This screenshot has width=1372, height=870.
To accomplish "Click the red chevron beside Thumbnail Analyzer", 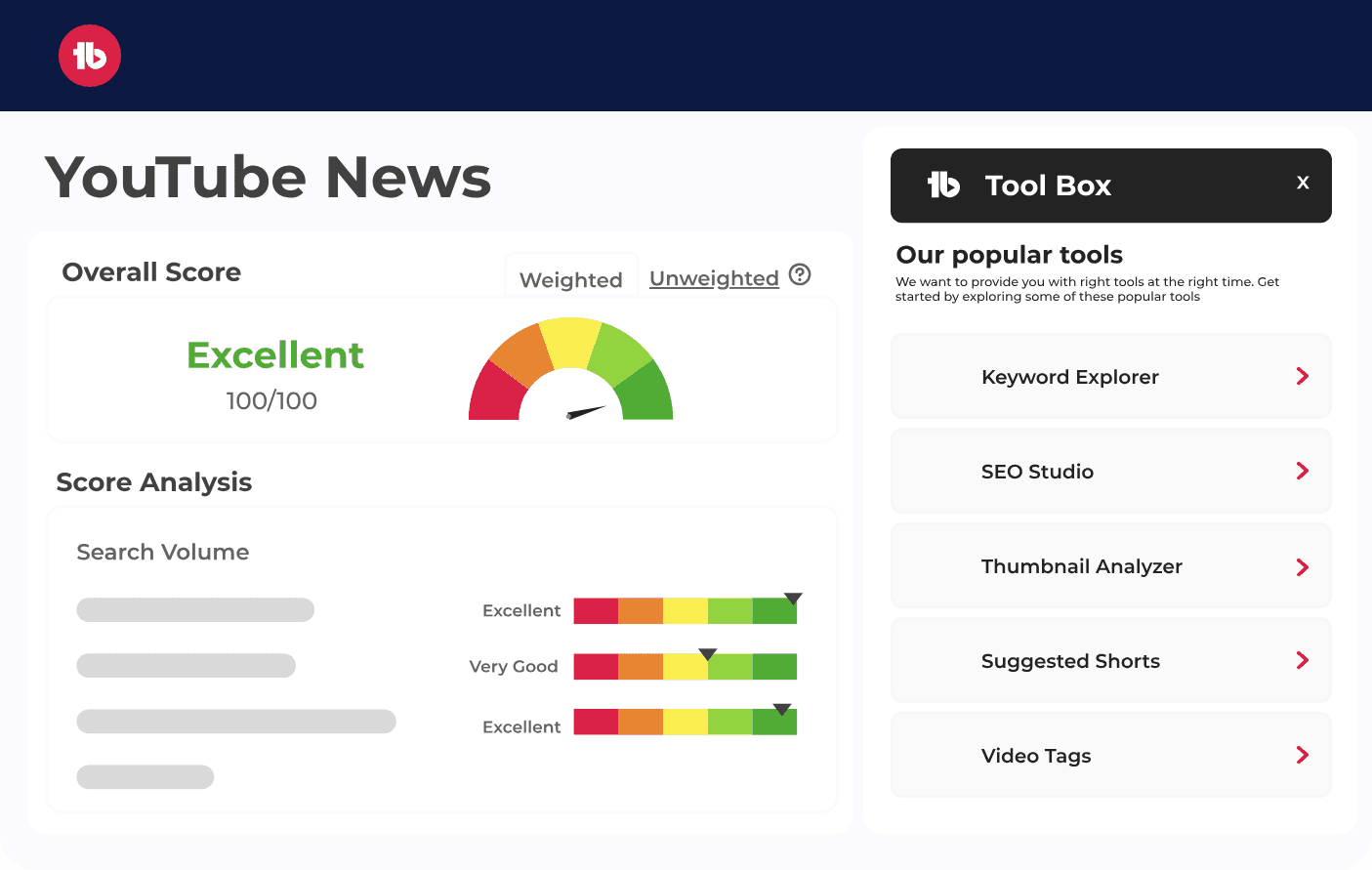I will pos(1302,566).
